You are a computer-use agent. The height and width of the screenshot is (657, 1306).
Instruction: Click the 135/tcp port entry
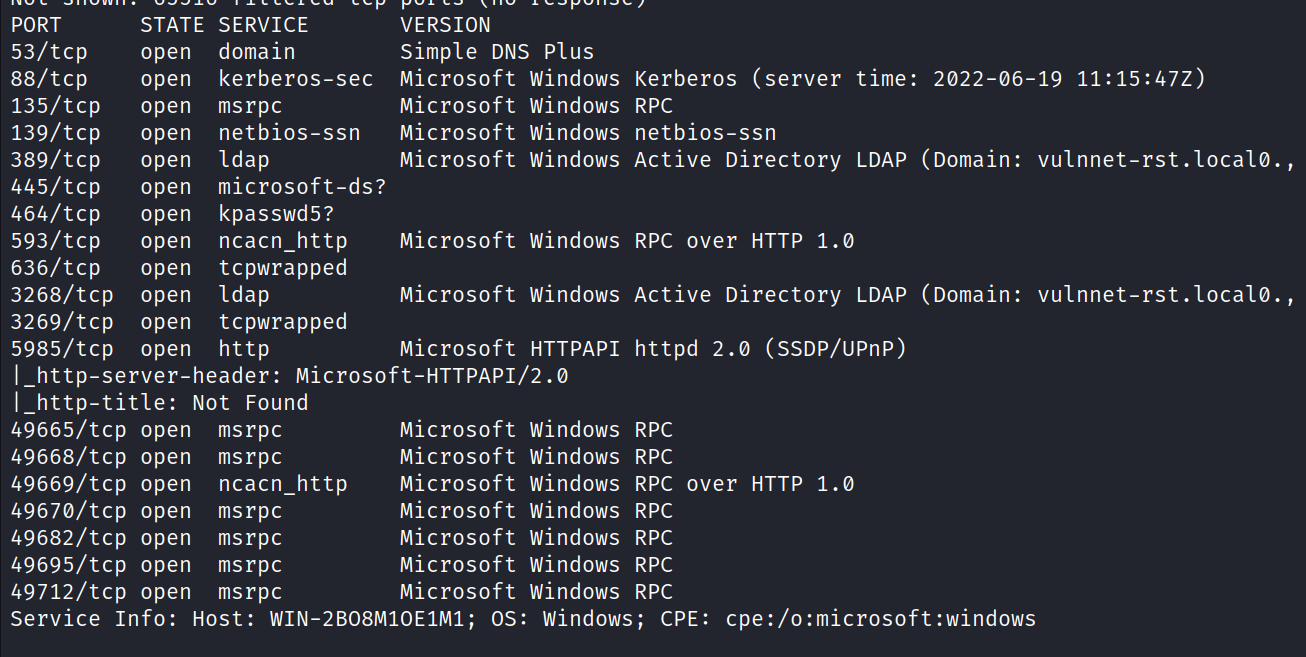[55, 106]
